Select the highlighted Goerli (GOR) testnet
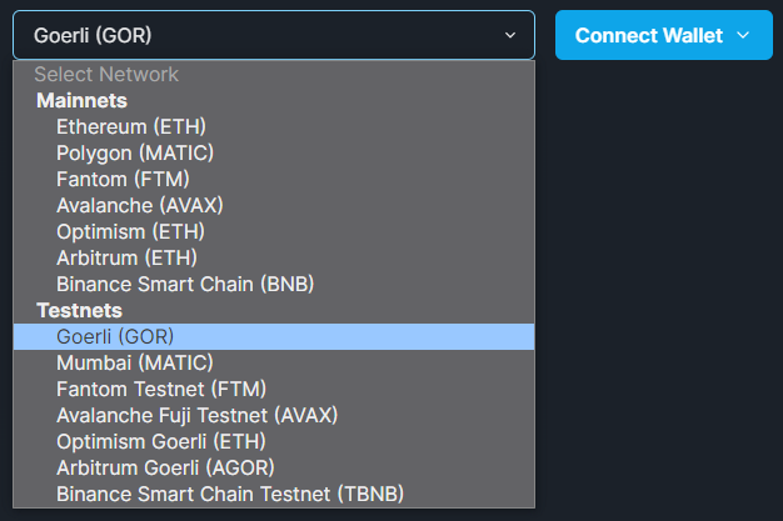The image size is (783, 521). [x=115, y=337]
